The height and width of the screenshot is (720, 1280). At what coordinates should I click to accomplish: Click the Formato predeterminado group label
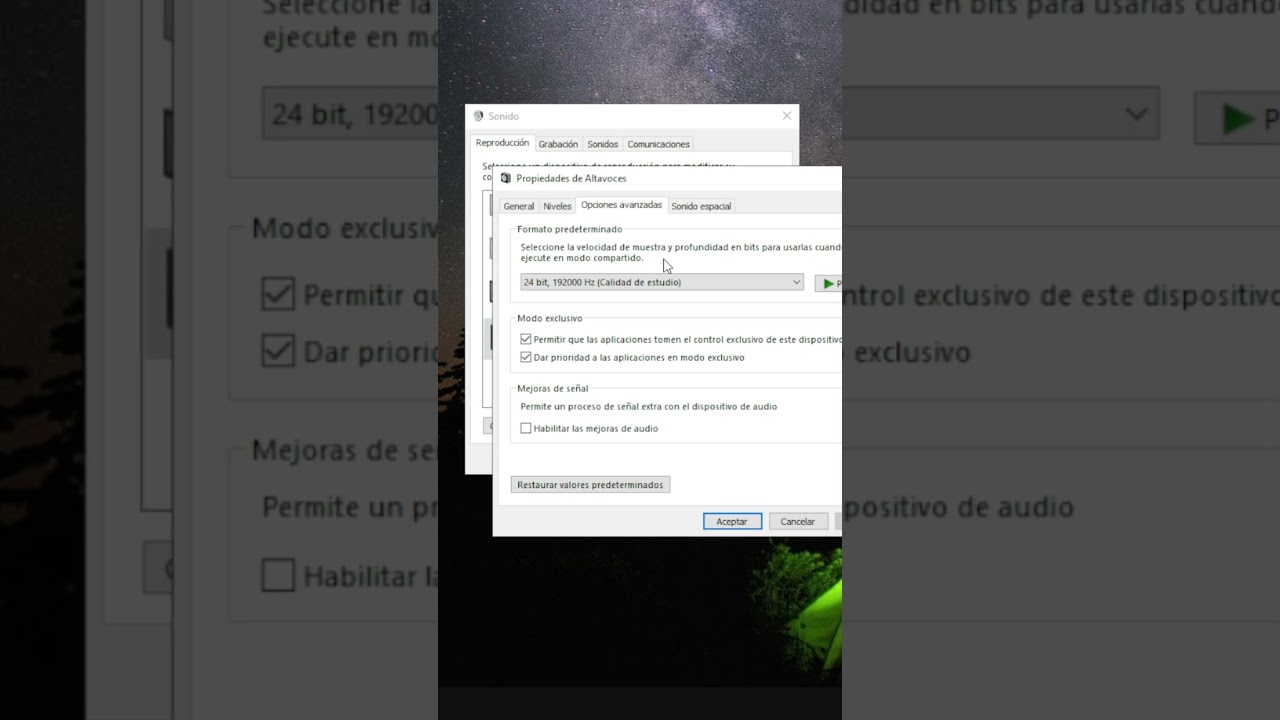569,229
